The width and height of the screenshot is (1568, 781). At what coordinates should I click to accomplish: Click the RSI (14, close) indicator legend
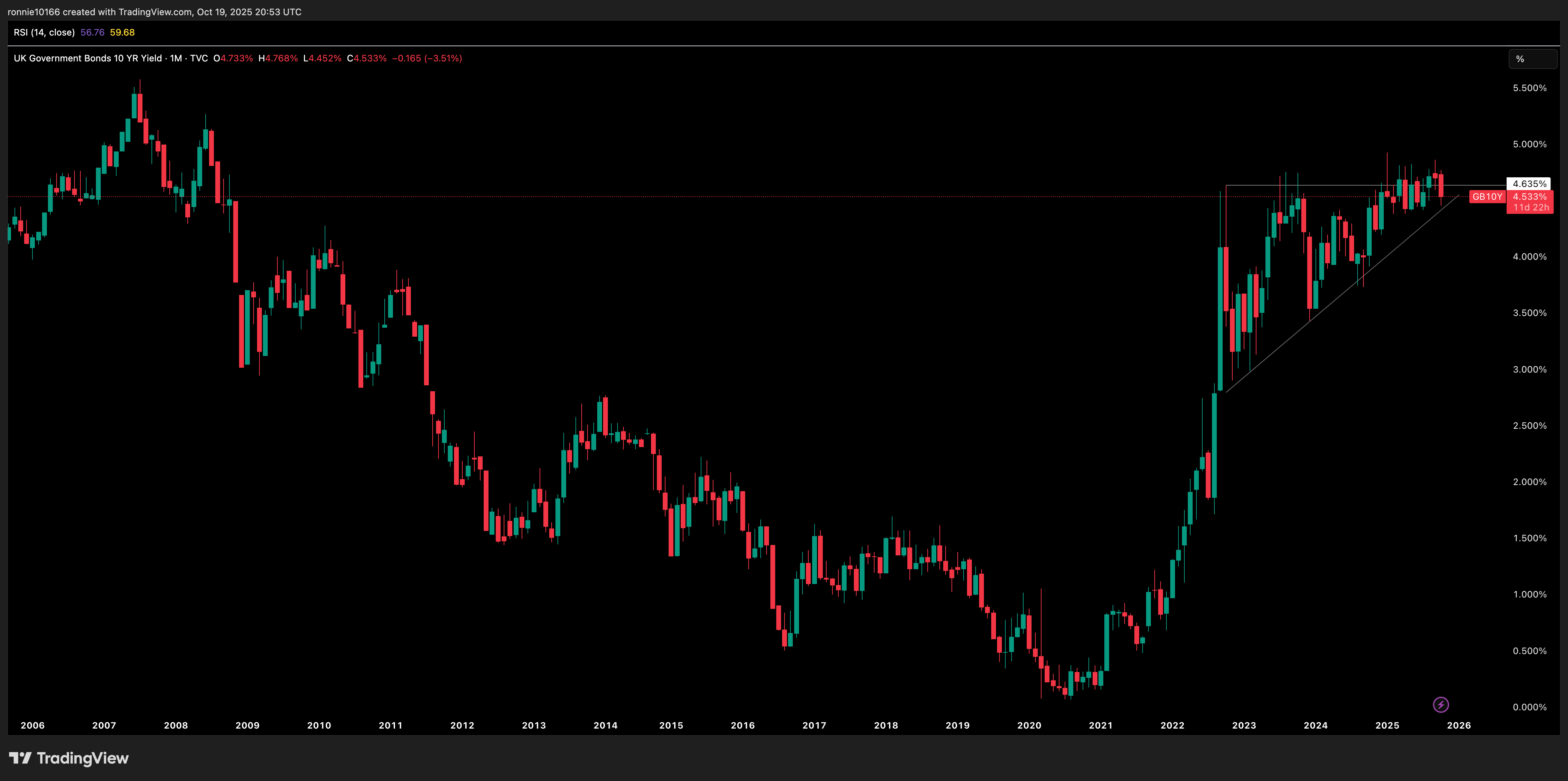45,32
